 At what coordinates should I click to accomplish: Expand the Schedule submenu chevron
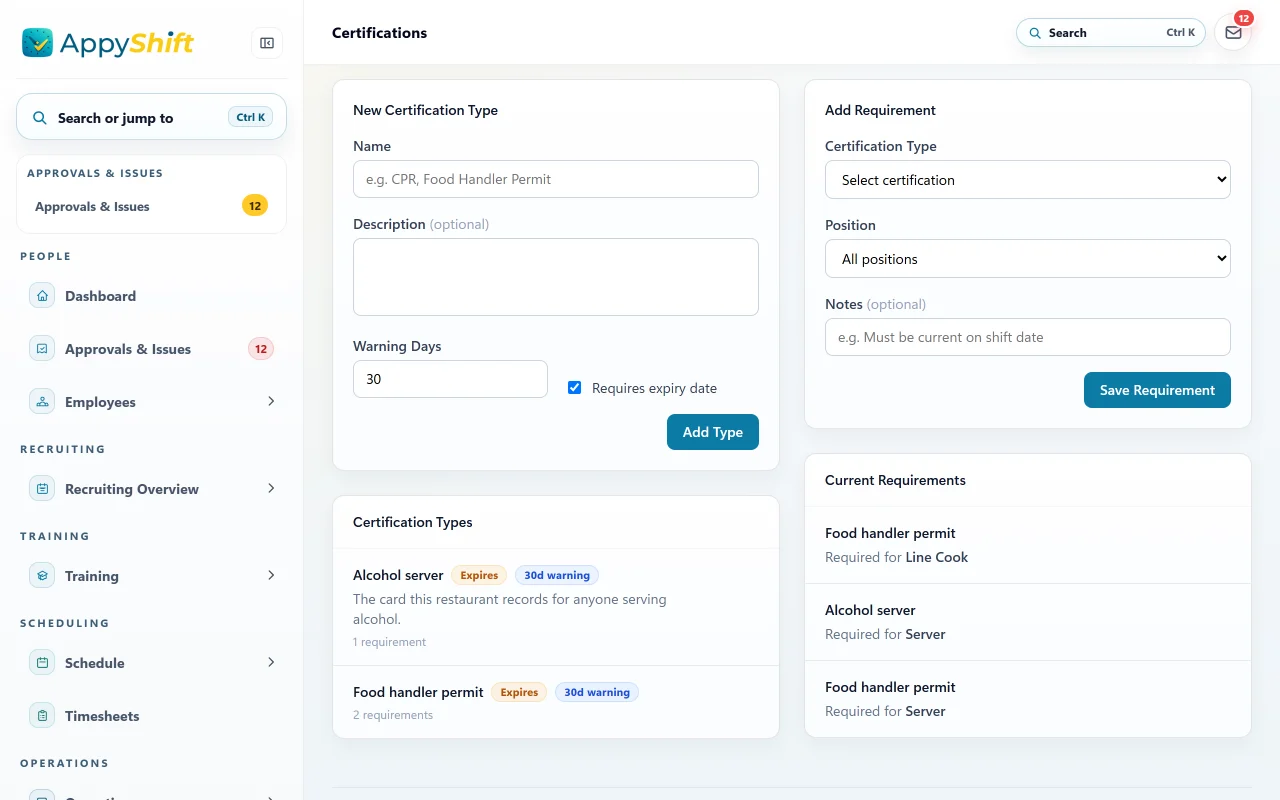[271, 662]
